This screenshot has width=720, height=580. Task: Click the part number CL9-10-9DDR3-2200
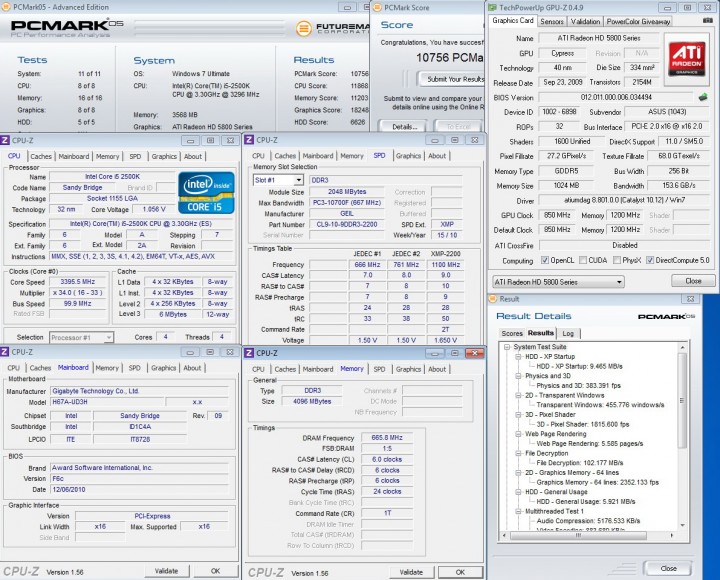coord(347,225)
